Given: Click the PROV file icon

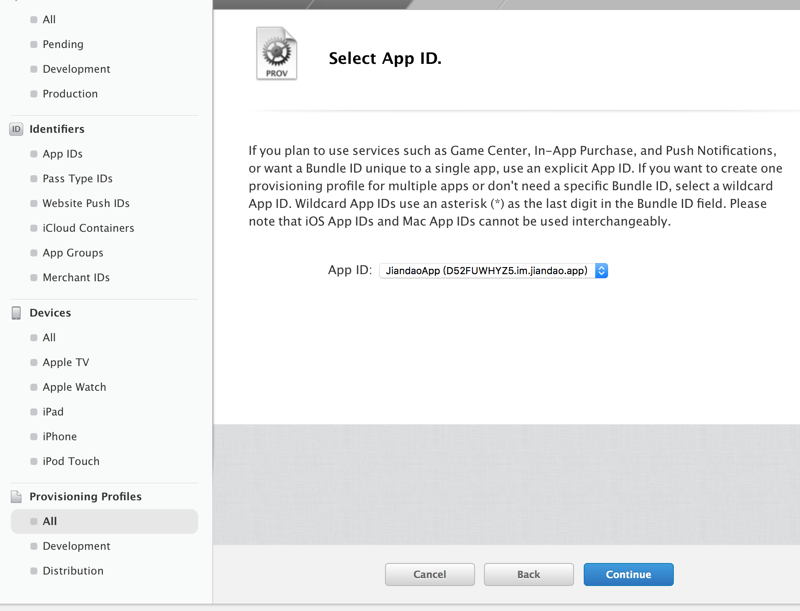Looking at the screenshot, I should 277,54.
